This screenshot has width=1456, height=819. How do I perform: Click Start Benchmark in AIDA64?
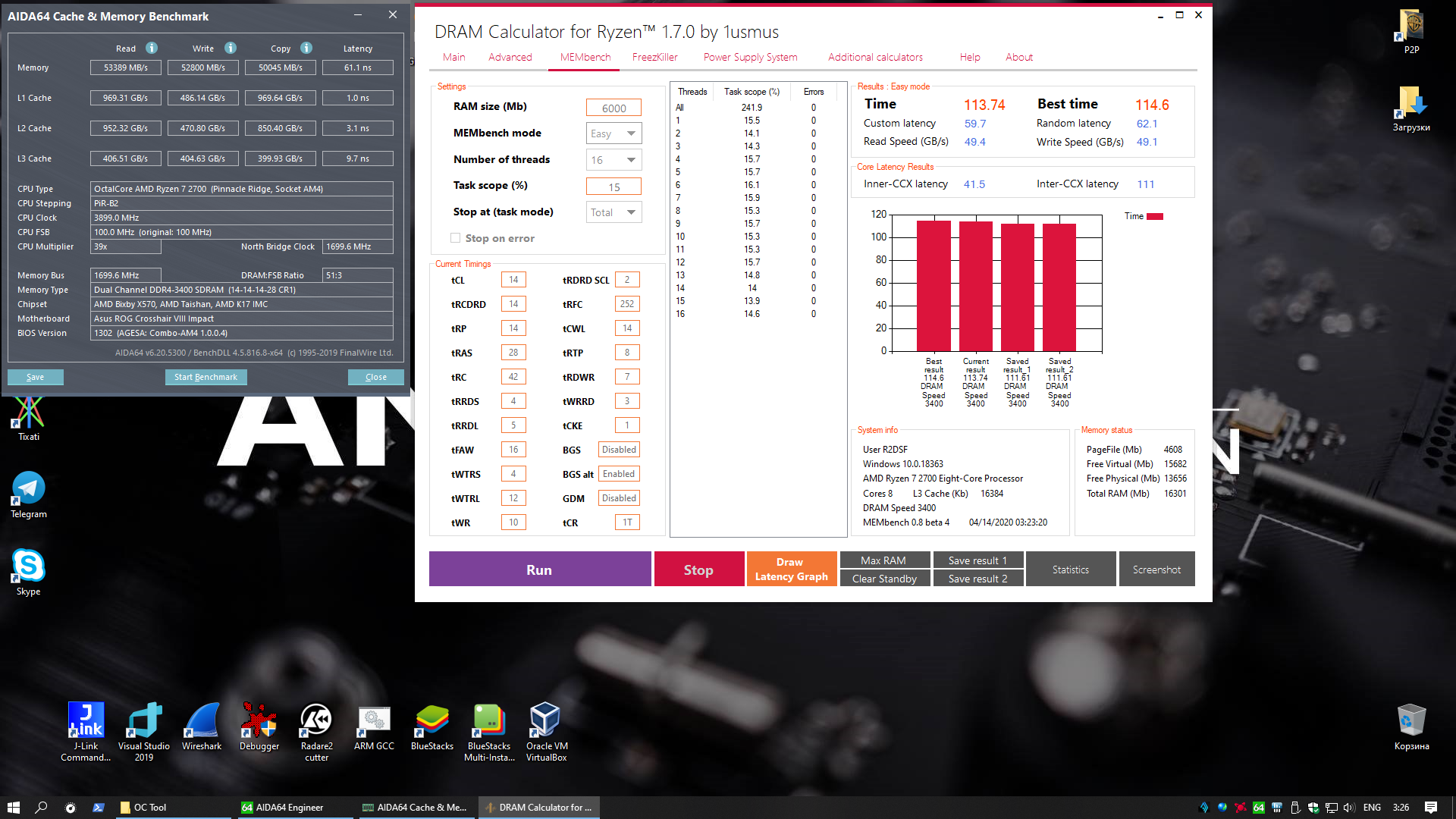pyautogui.click(x=206, y=377)
